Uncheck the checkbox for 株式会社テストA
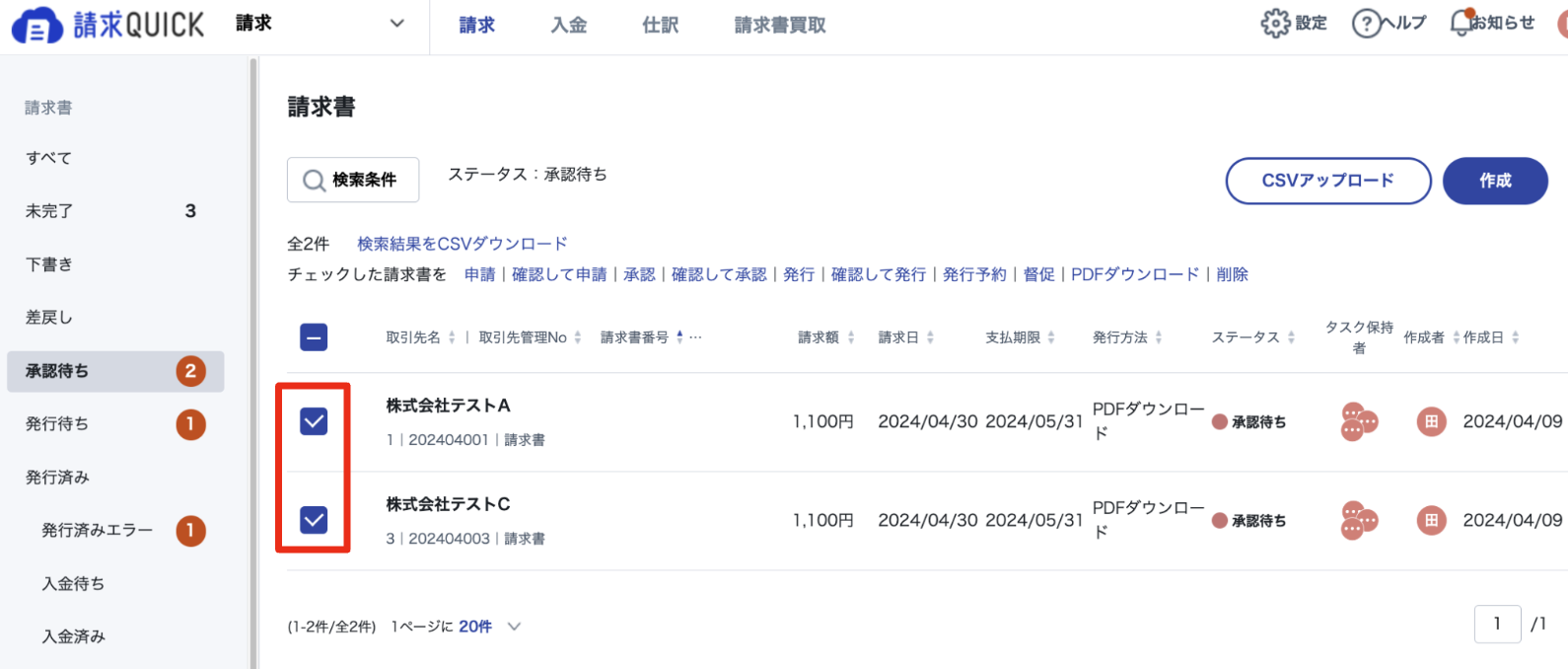The width and height of the screenshot is (1568, 669). (x=314, y=421)
